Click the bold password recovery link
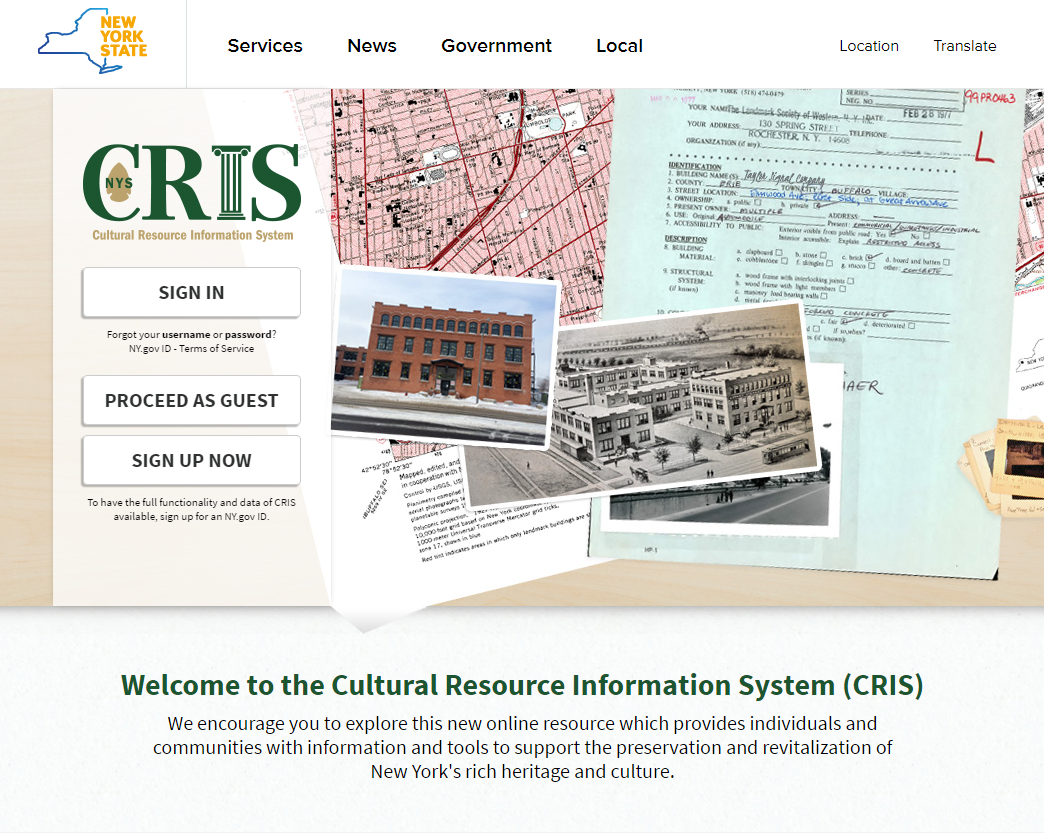1044x833 pixels. click(x=249, y=334)
